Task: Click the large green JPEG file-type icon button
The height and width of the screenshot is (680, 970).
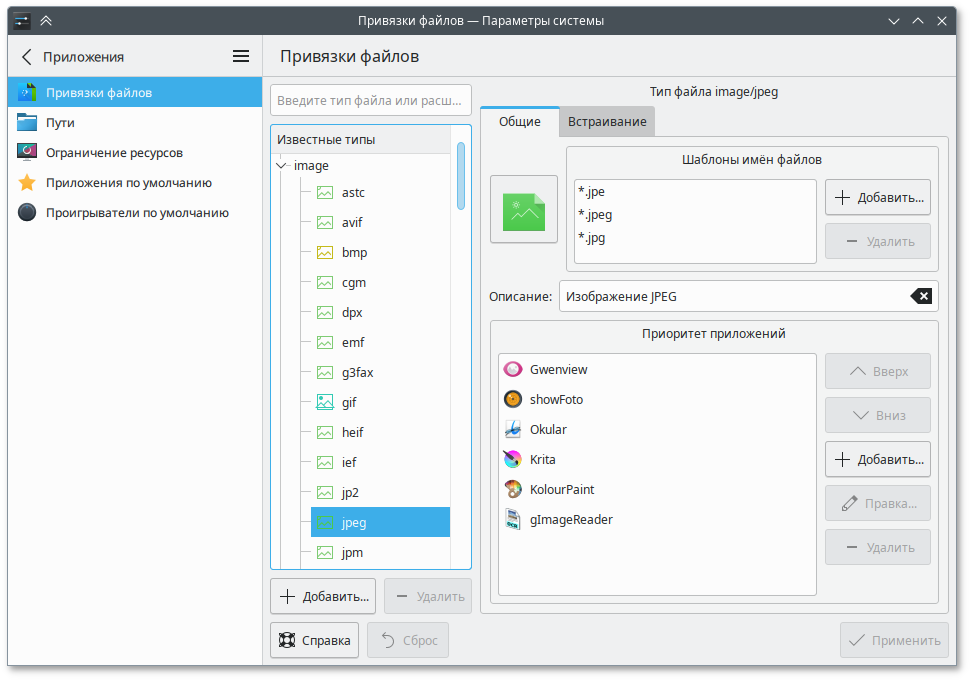Action: [524, 209]
